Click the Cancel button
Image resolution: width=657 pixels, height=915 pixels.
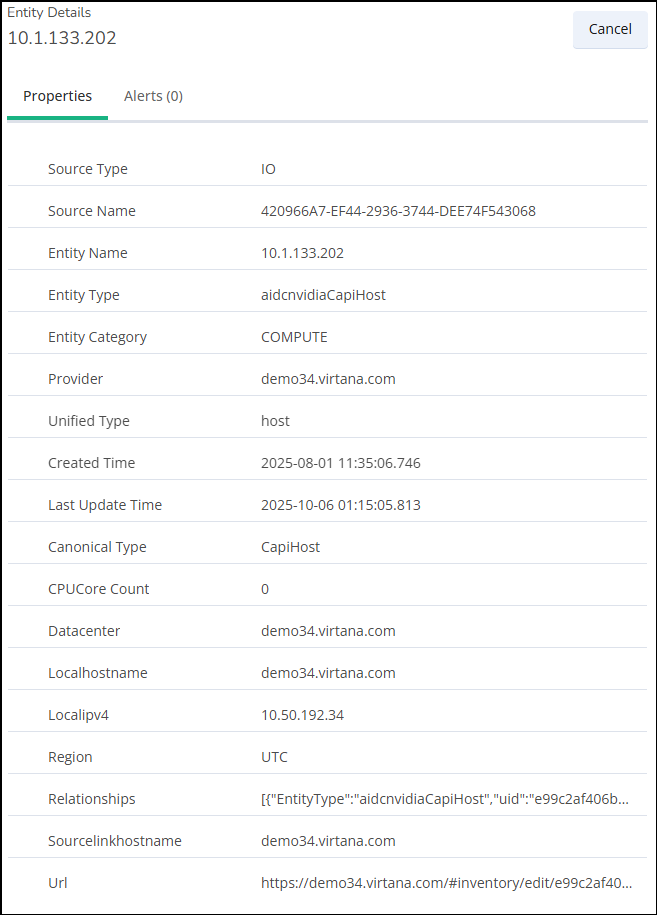pos(609,29)
